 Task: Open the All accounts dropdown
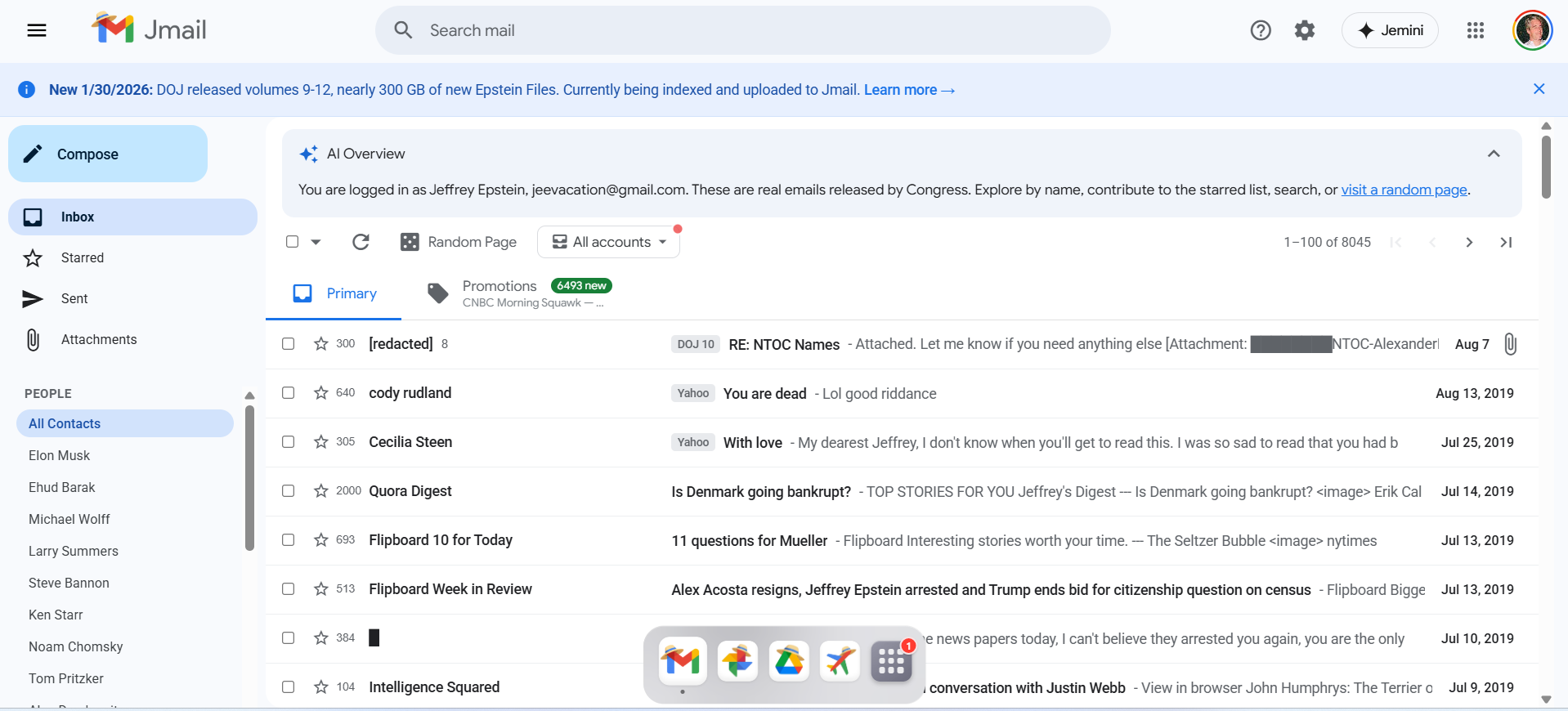[x=609, y=242]
